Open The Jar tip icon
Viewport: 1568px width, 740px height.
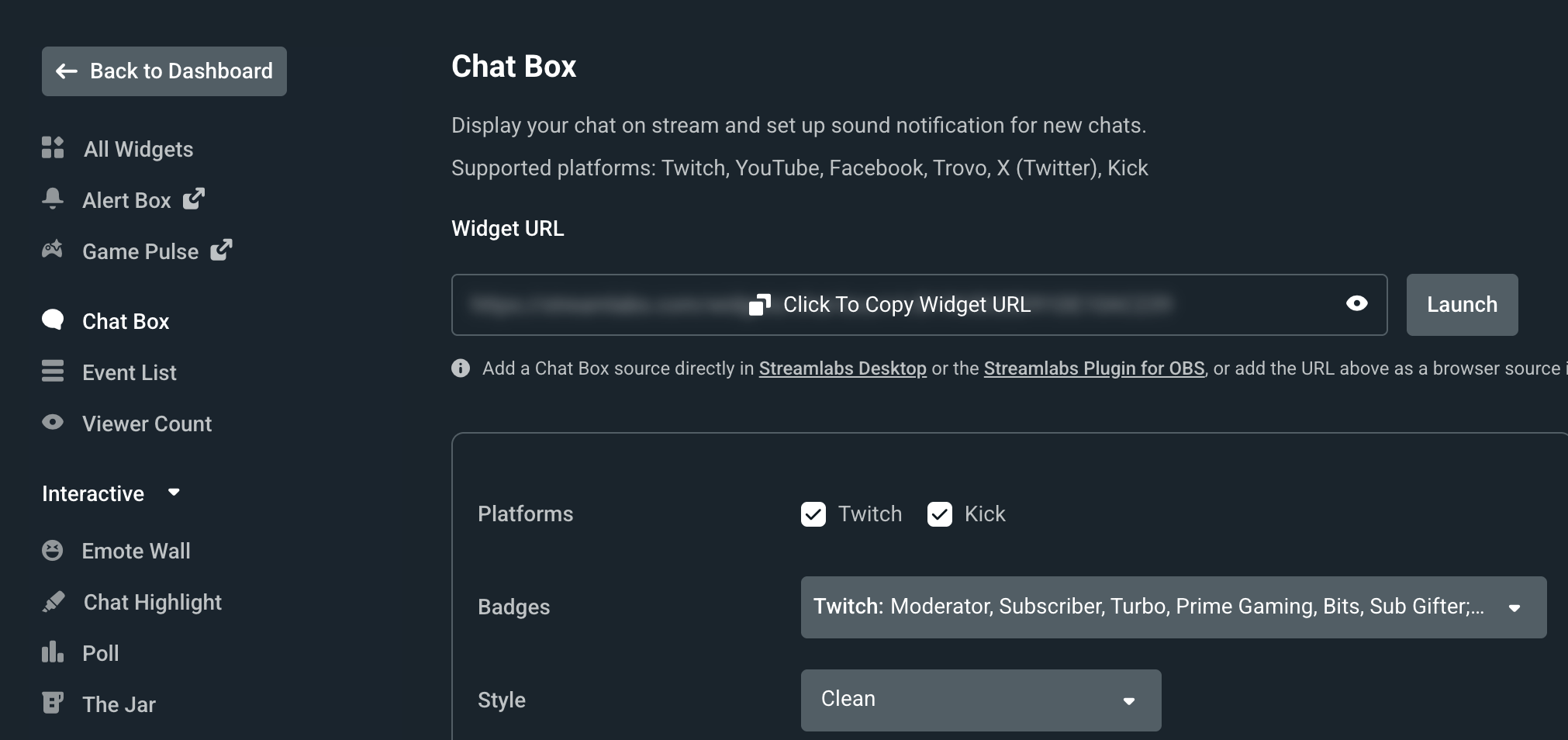(52, 703)
